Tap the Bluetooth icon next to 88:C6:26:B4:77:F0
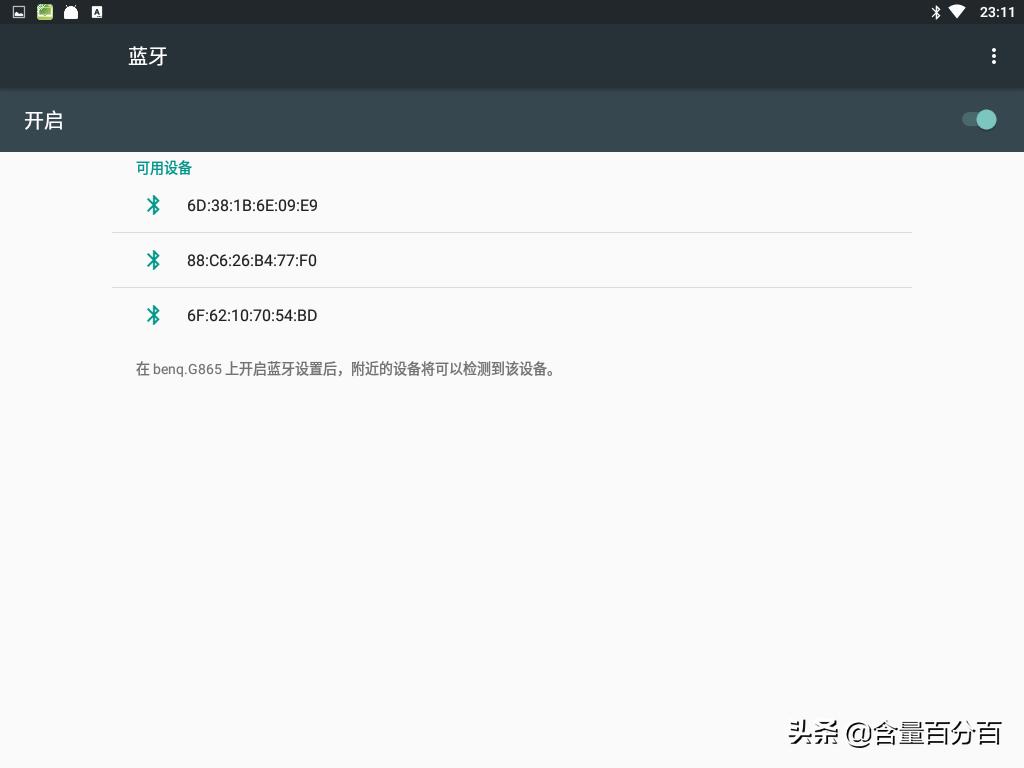The height and width of the screenshot is (768, 1024). click(154, 260)
